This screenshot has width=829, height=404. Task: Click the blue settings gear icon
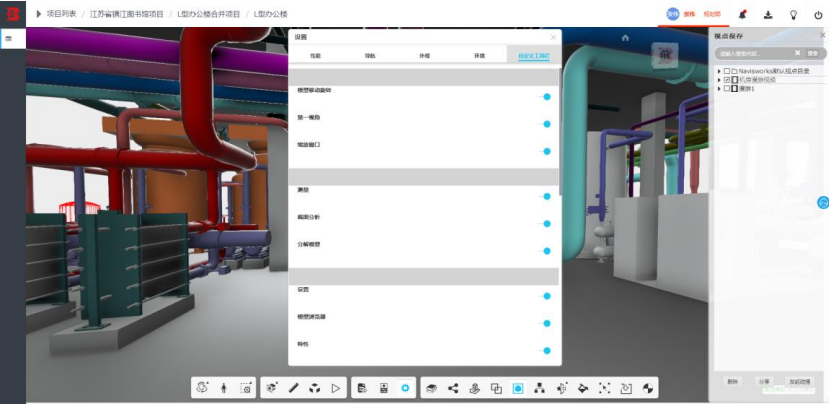(x=405, y=388)
